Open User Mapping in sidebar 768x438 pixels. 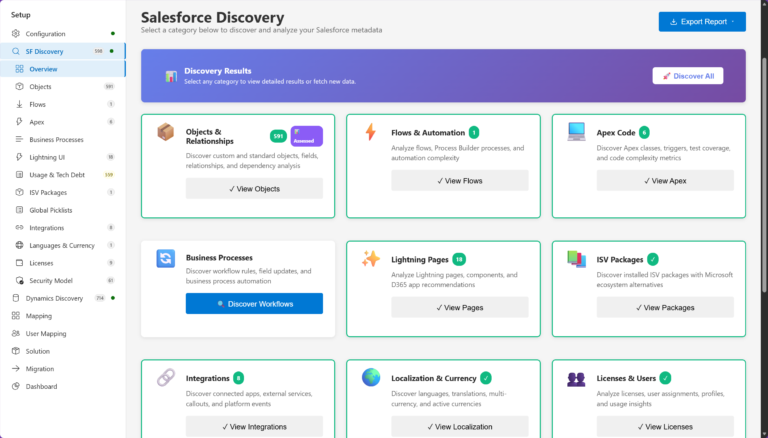tap(63, 334)
